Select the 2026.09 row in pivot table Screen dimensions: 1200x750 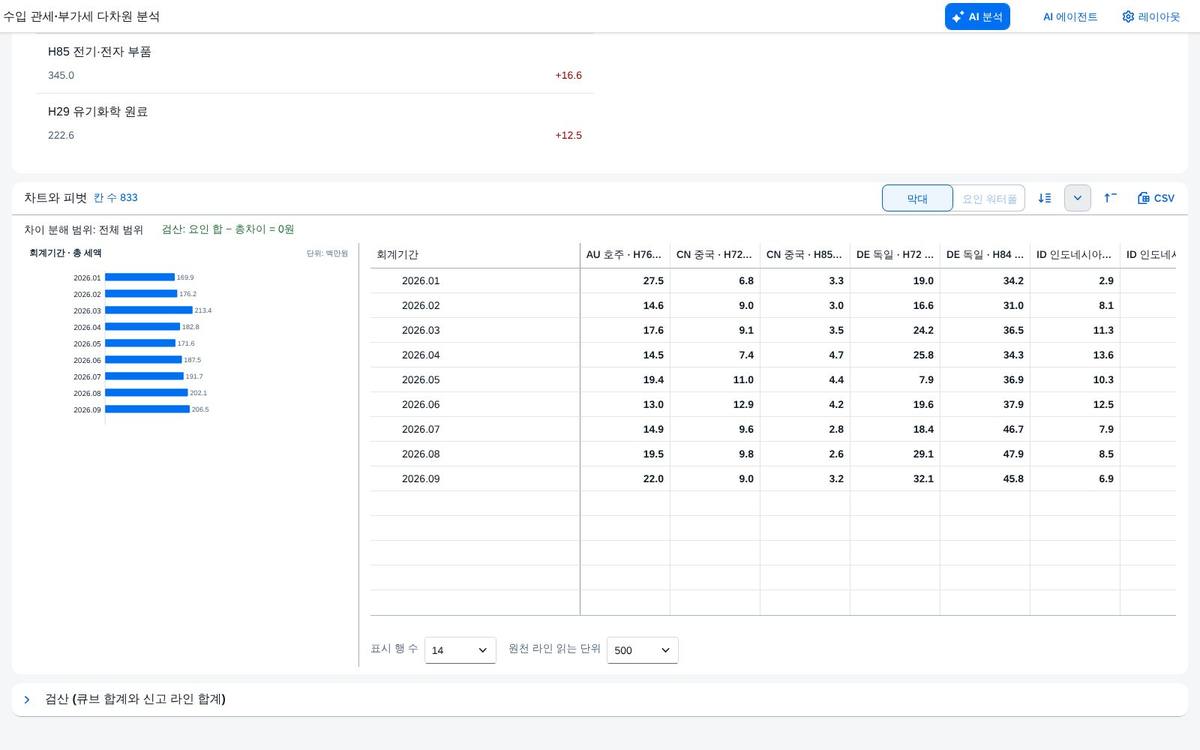[x=773, y=479]
